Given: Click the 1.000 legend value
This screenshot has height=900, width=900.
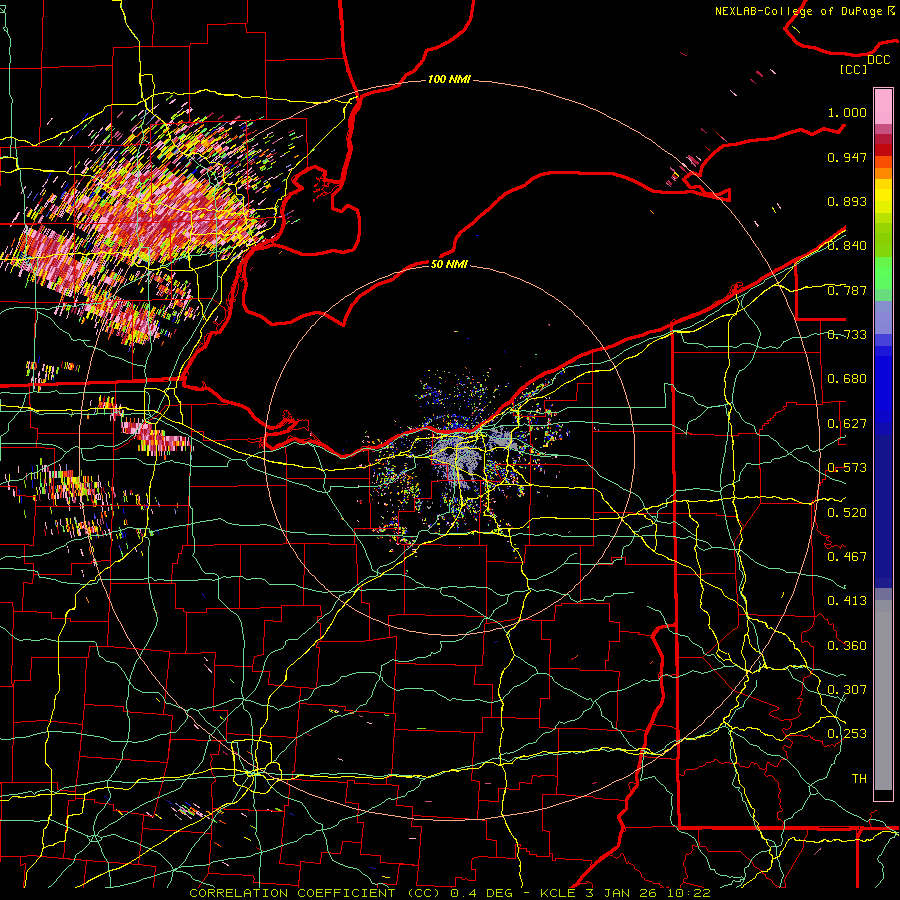Looking at the screenshot, I should (847, 112).
